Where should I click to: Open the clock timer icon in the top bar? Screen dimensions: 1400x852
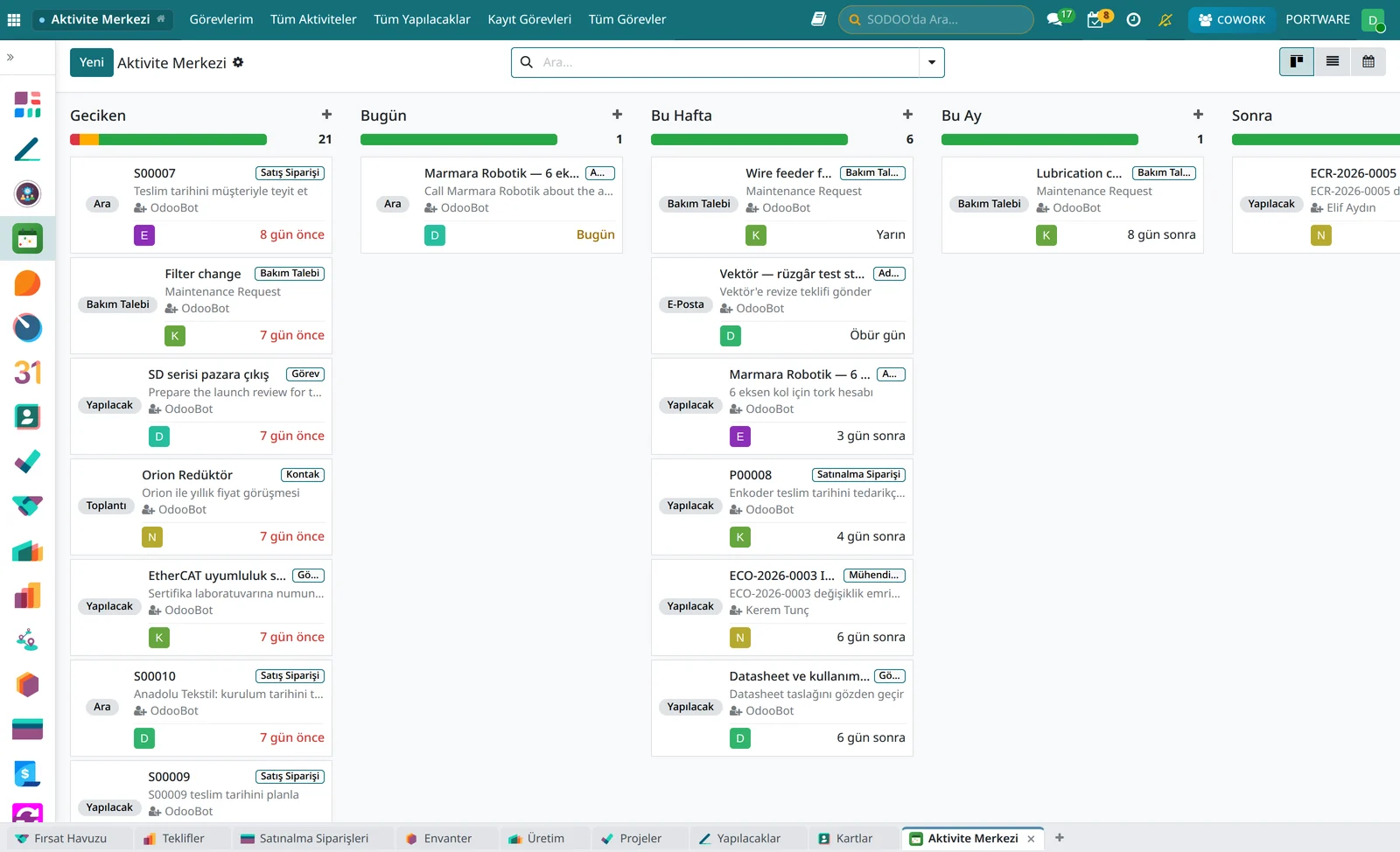coord(1133,19)
